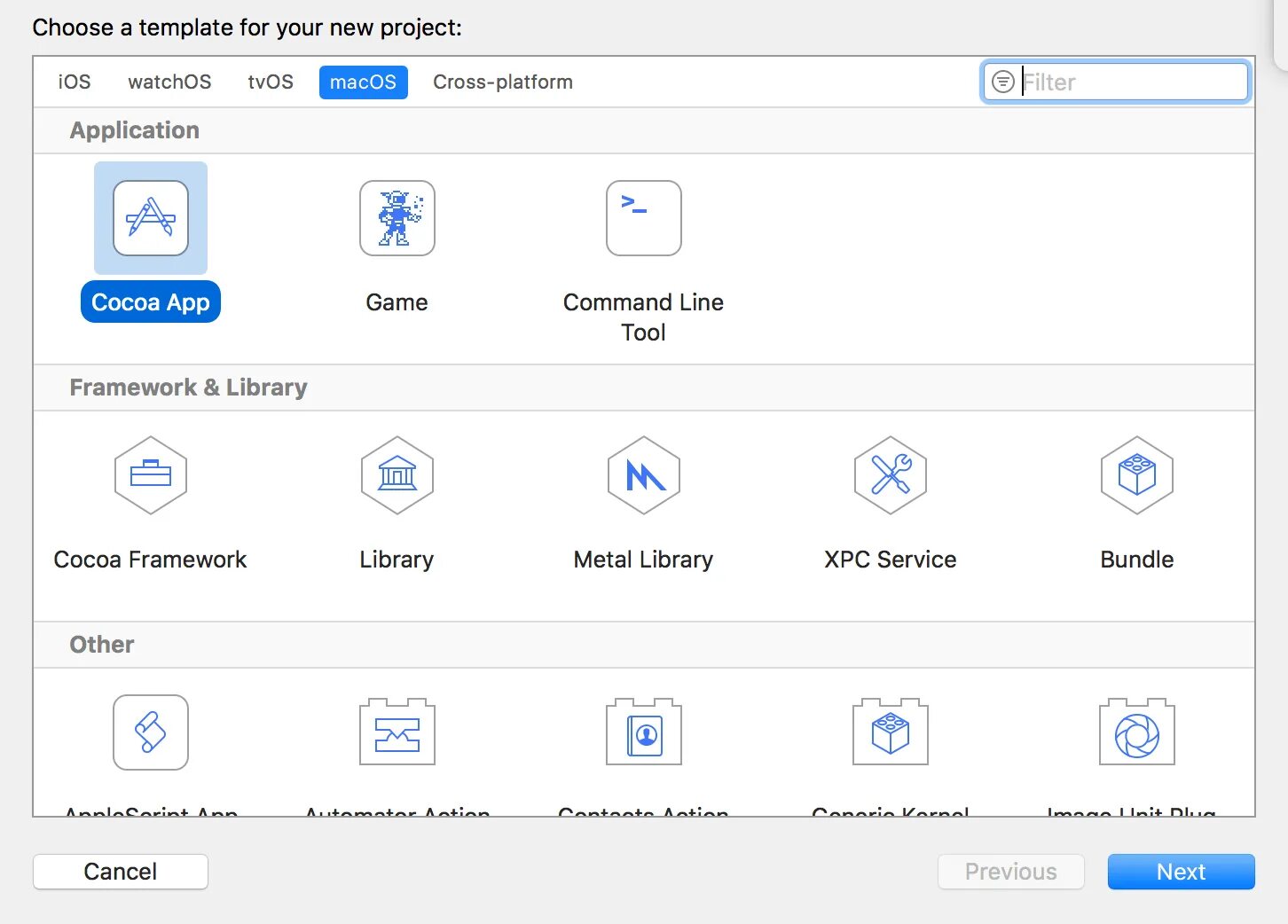Choose the Automator Action icon
The image size is (1288, 924).
(x=397, y=732)
